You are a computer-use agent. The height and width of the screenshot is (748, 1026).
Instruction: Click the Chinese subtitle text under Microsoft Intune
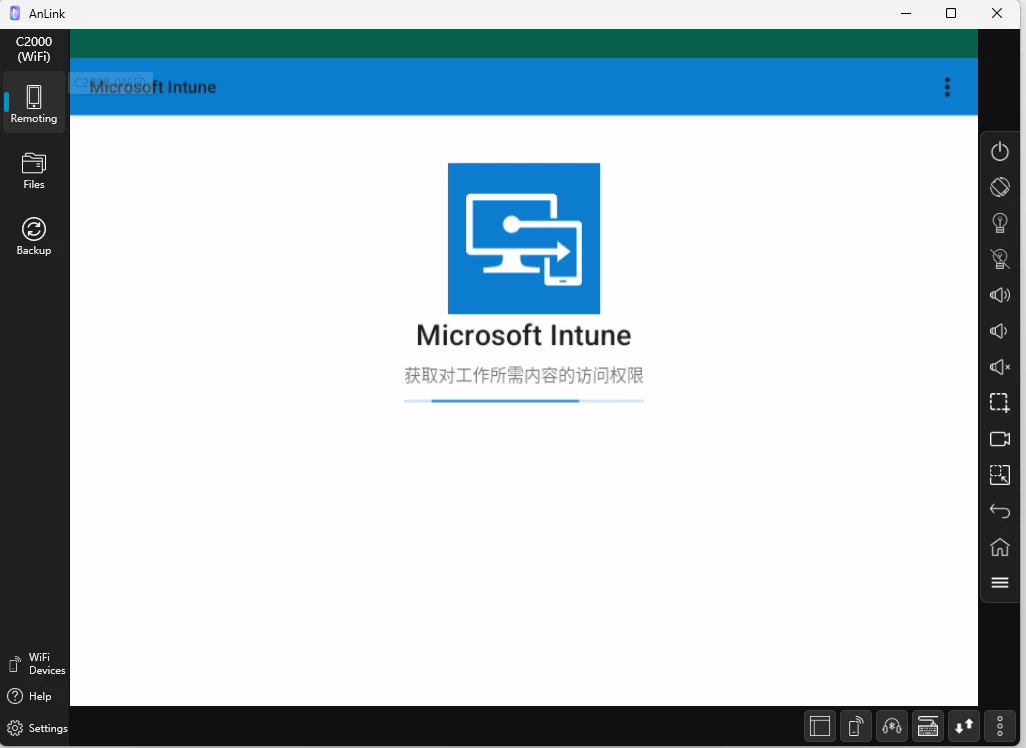(523, 376)
